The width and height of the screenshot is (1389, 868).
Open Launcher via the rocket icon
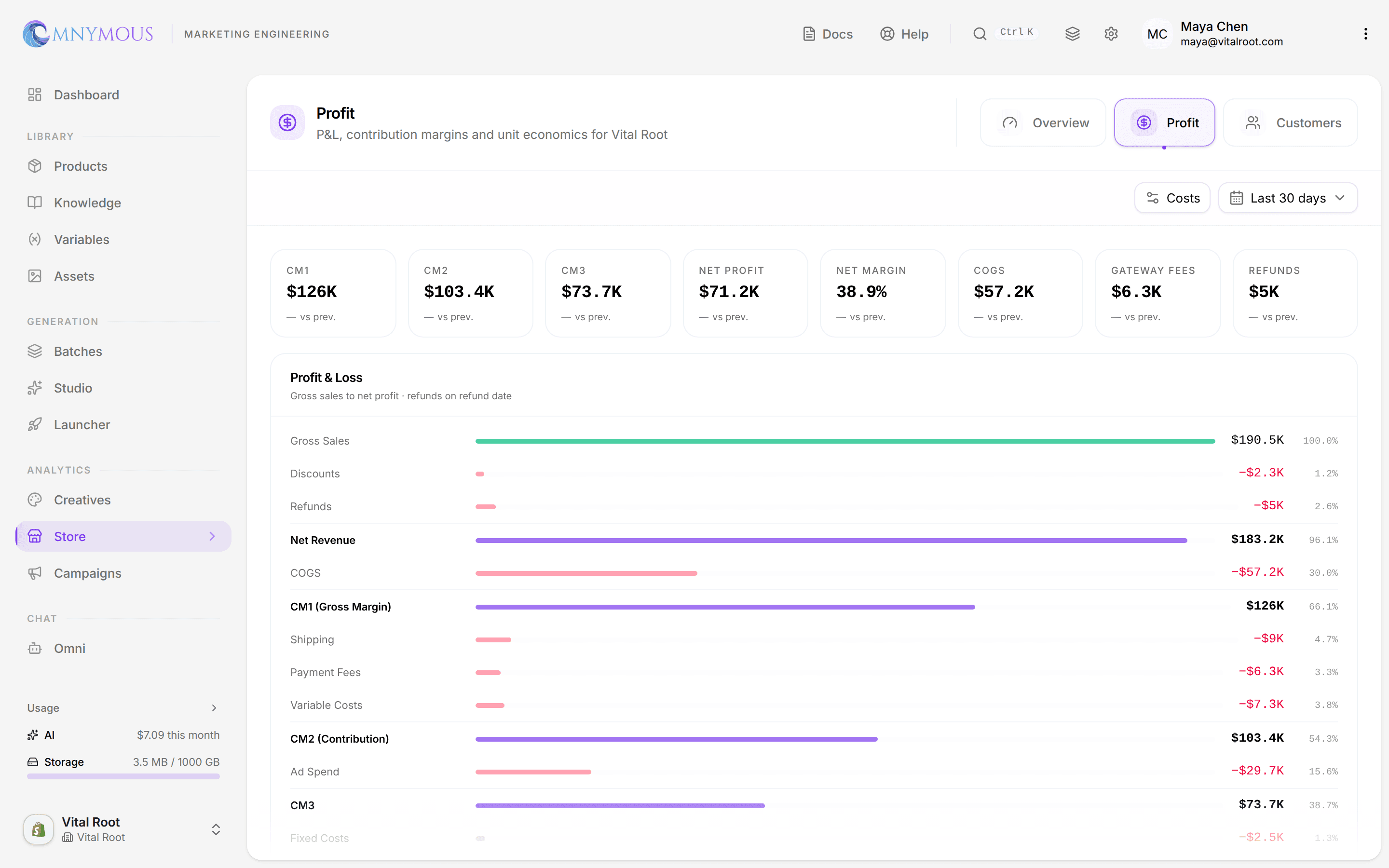tap(35, 425)
